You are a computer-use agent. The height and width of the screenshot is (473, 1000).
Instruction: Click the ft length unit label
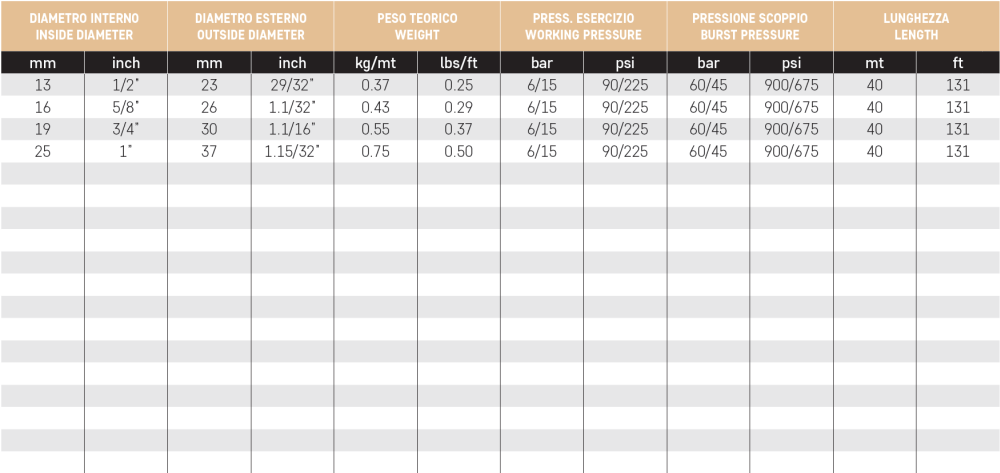958,62
